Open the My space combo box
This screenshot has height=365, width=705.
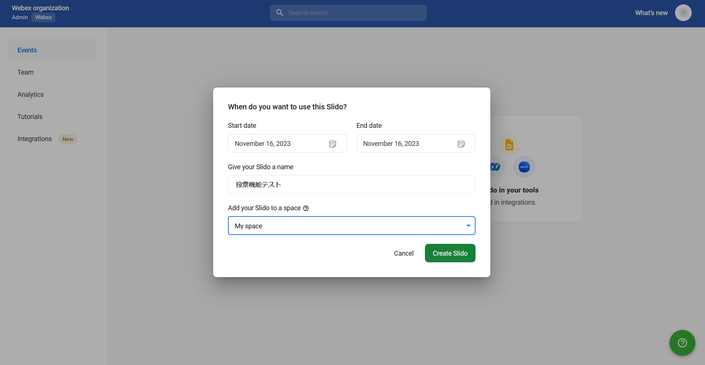[352, 226]
